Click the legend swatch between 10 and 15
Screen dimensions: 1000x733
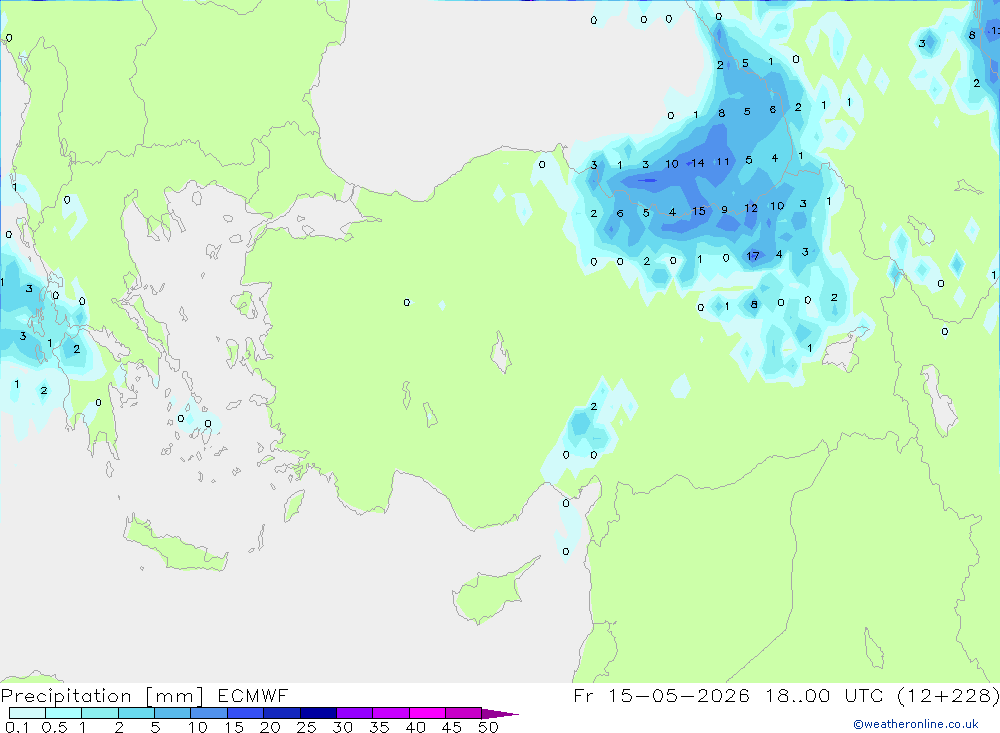click(209, 713)
